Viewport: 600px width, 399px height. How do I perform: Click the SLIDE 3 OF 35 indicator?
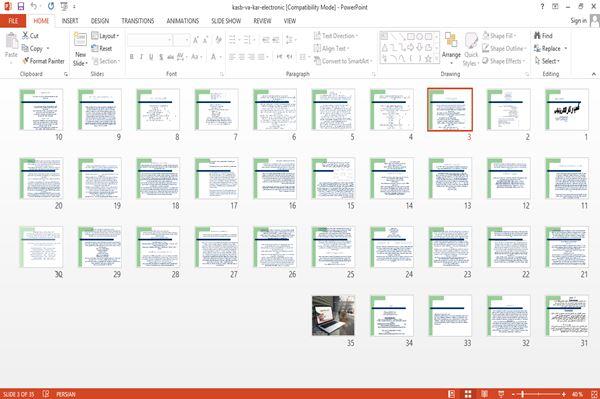click(x=18, y=394)
